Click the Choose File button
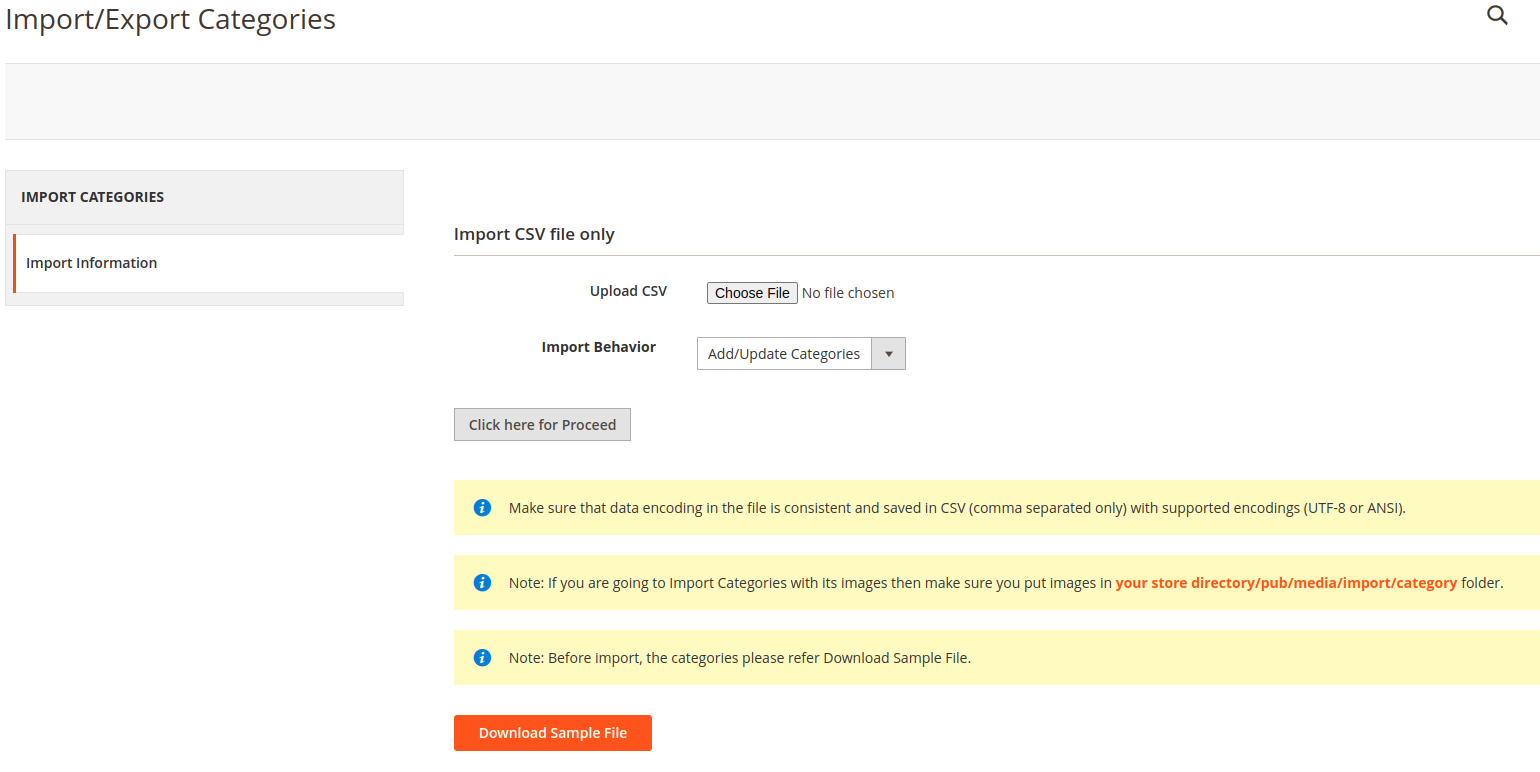1540x772 pixels. (x=752, y=293)
